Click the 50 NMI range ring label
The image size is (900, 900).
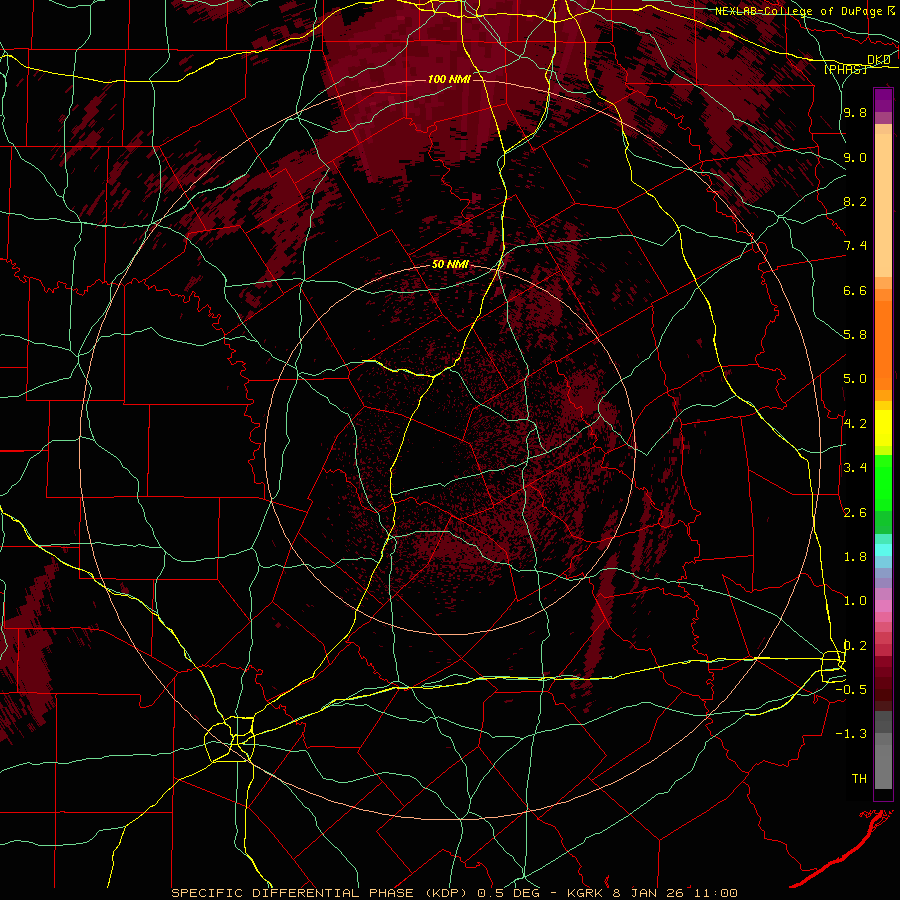pos(451,265)
